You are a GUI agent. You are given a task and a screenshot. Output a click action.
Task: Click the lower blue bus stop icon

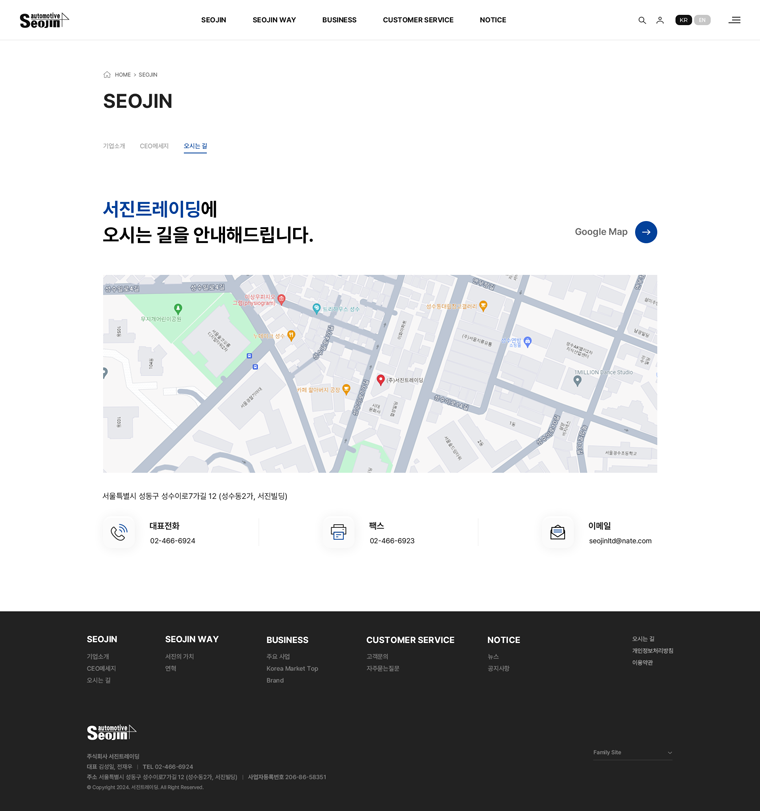[x=255, y=367]
